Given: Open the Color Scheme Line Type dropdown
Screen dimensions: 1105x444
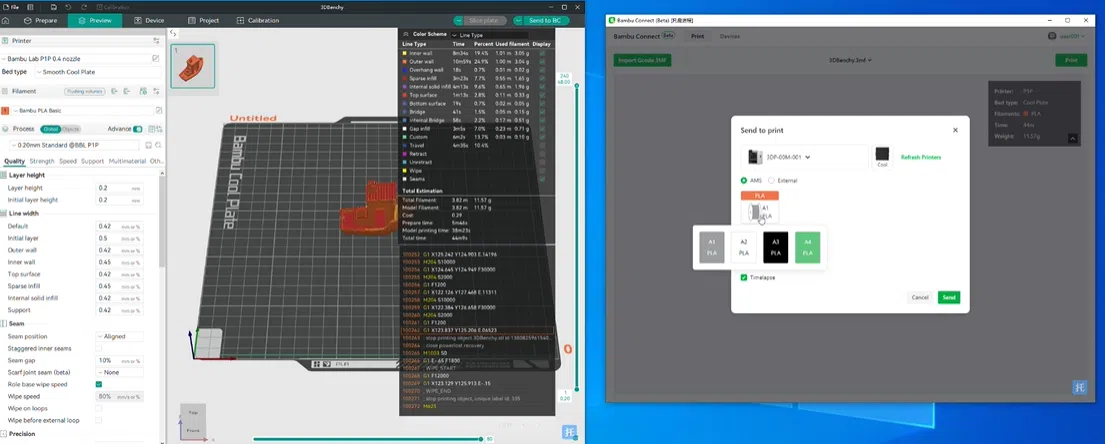Looking at the screenshot, I should (x=489, y=35).
